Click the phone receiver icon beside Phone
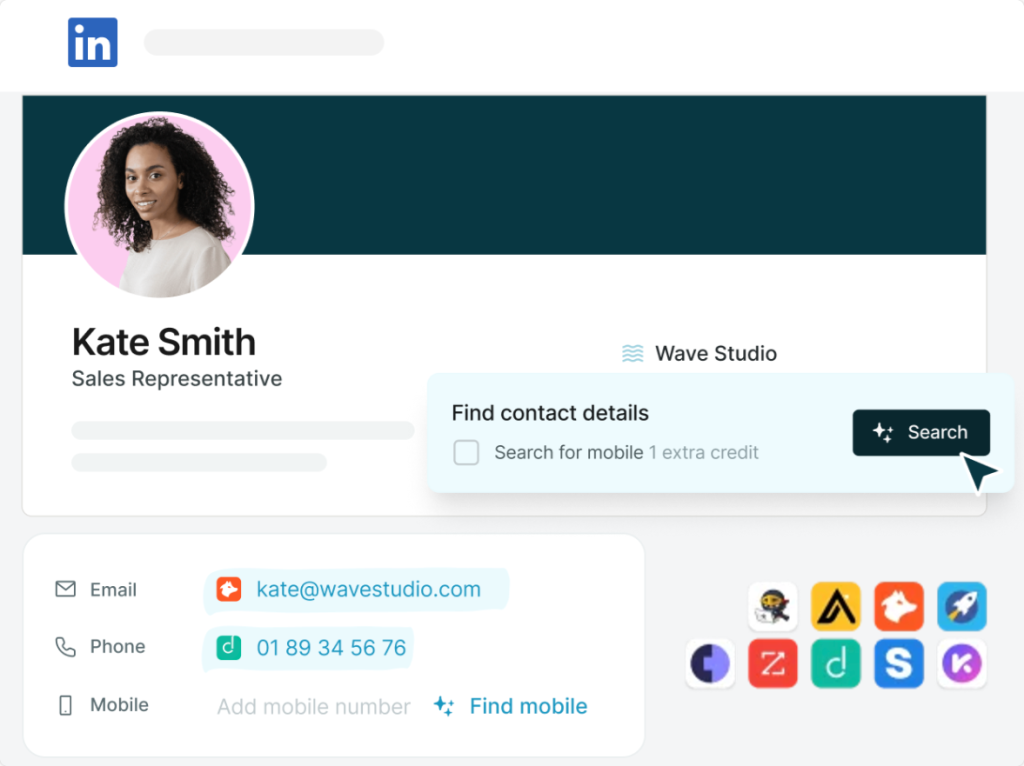 pyautogui.click(x=64, y=646)
